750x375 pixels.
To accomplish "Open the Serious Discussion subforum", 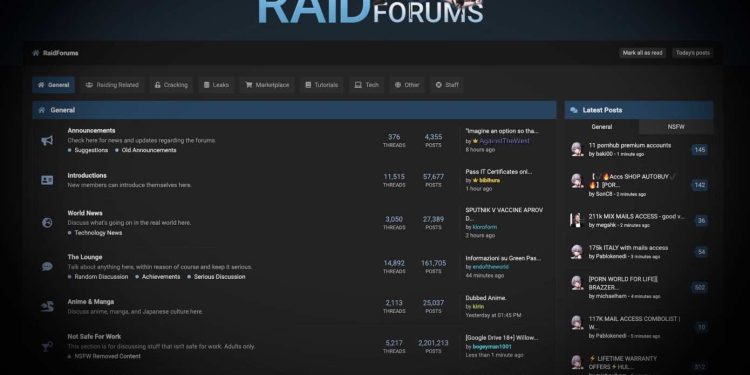I will [220, 277].
